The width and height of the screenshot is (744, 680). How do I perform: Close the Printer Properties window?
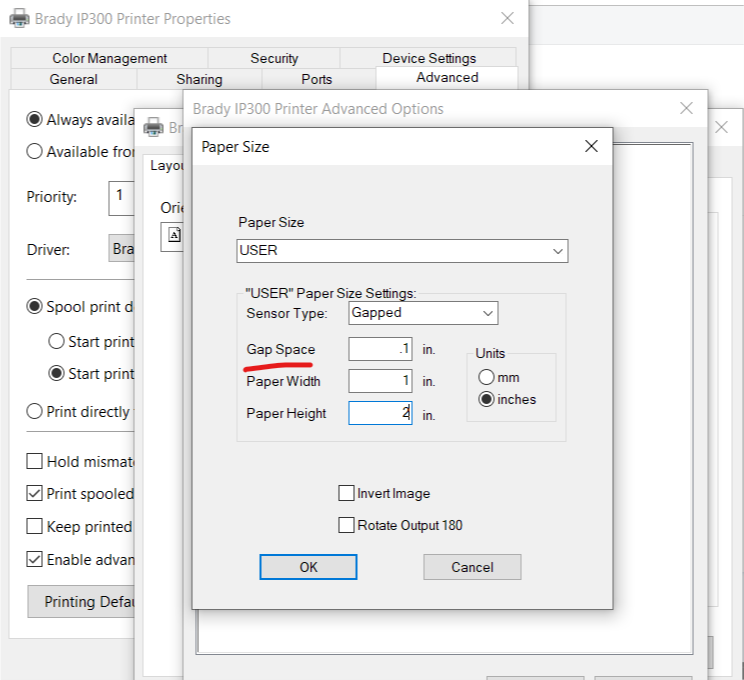507,19
